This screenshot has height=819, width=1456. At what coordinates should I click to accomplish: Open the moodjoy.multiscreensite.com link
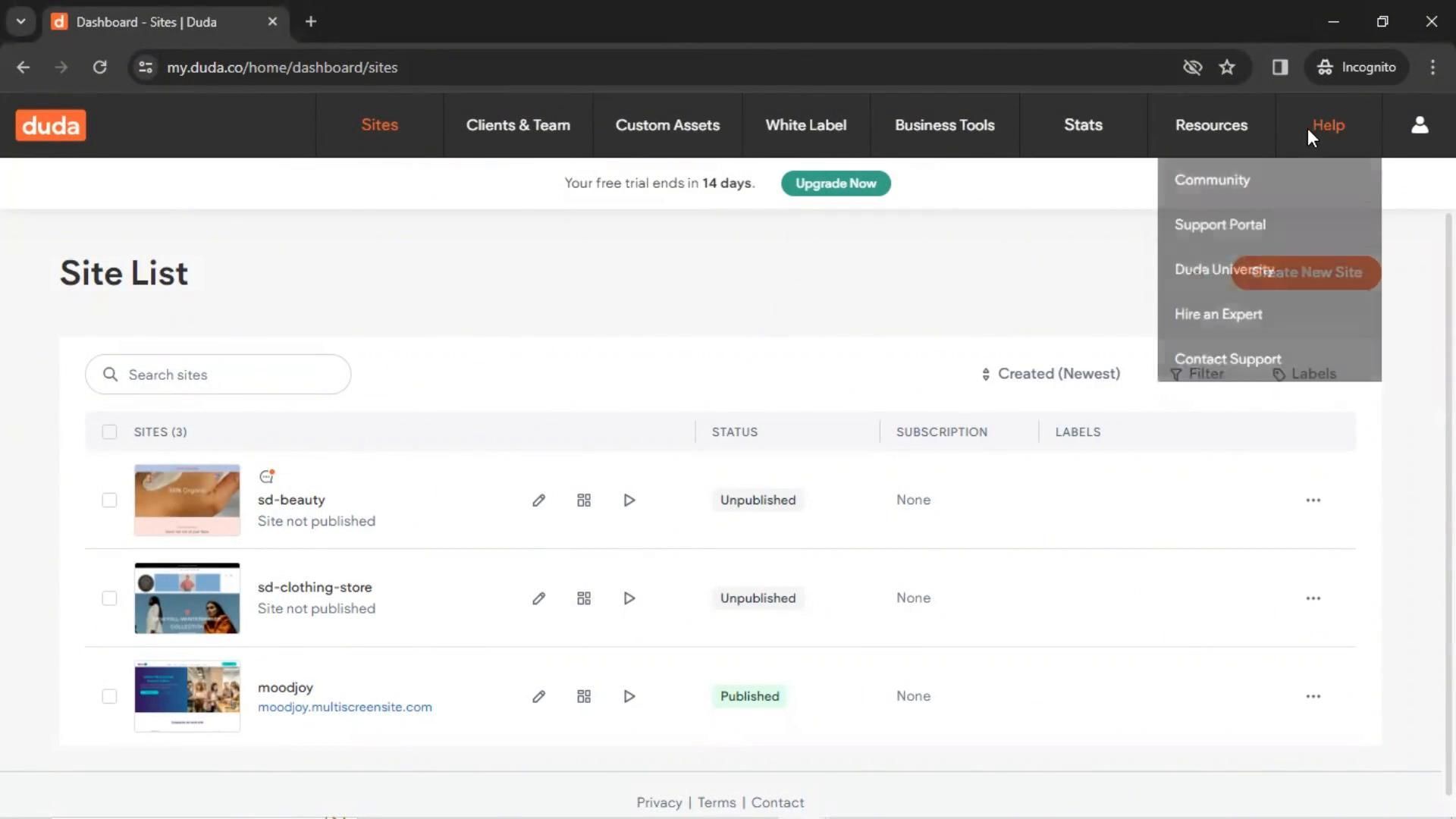(x=344, y=707)
